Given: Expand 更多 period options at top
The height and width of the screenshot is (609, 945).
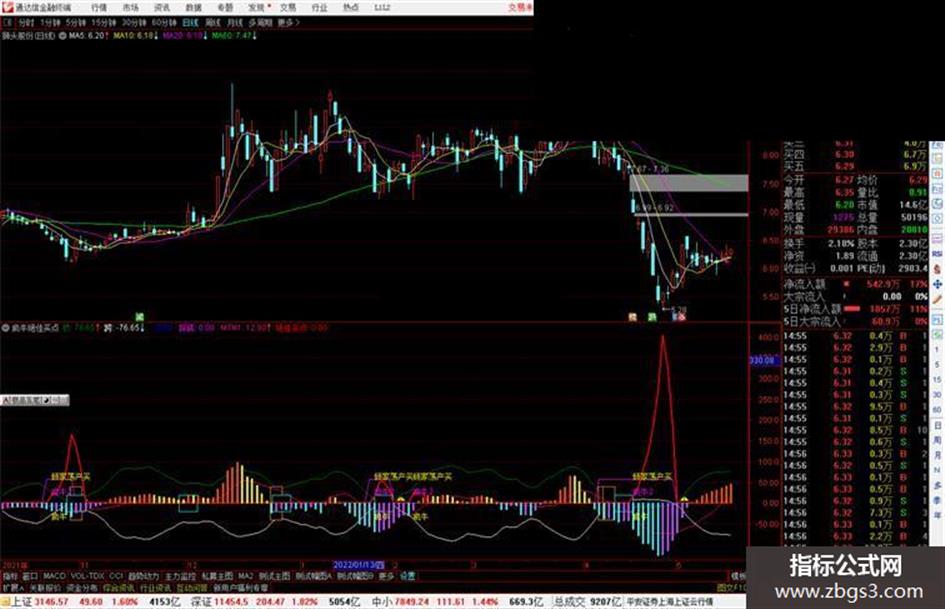Looking at the screenshot, I should click(288, 22).
